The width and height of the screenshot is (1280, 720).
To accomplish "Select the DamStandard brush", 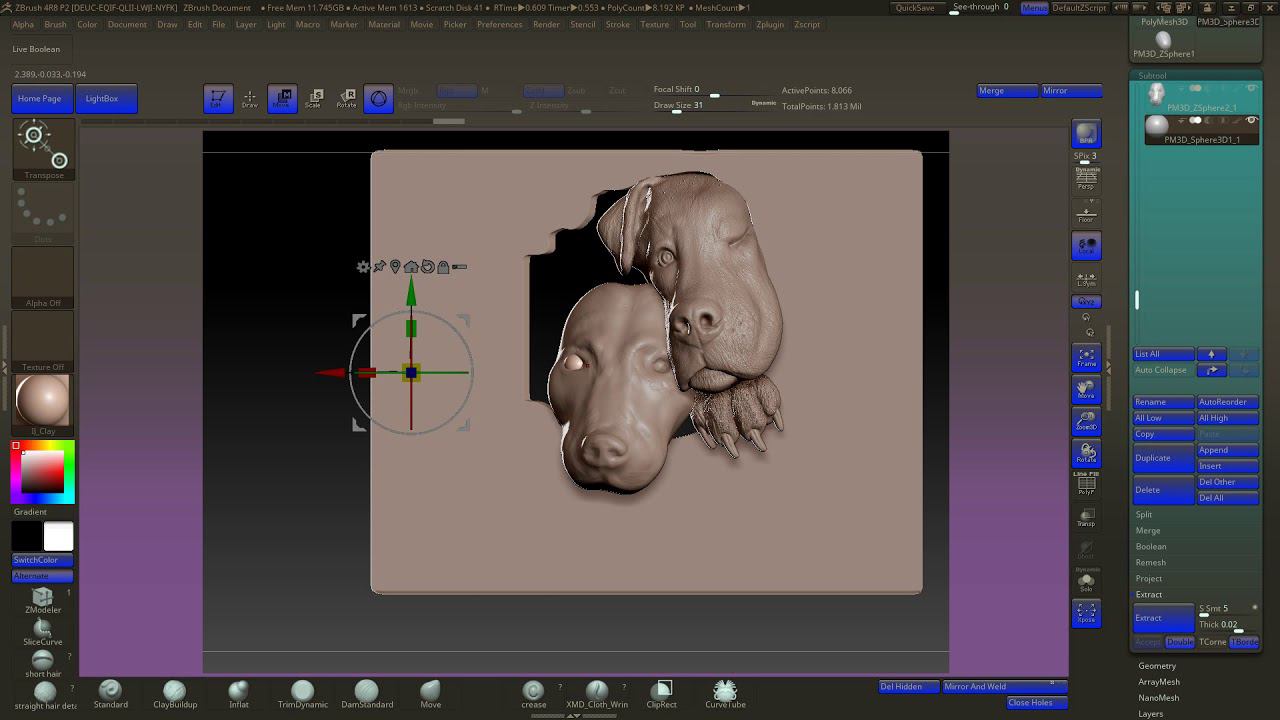I will click(x=367, y=692).
